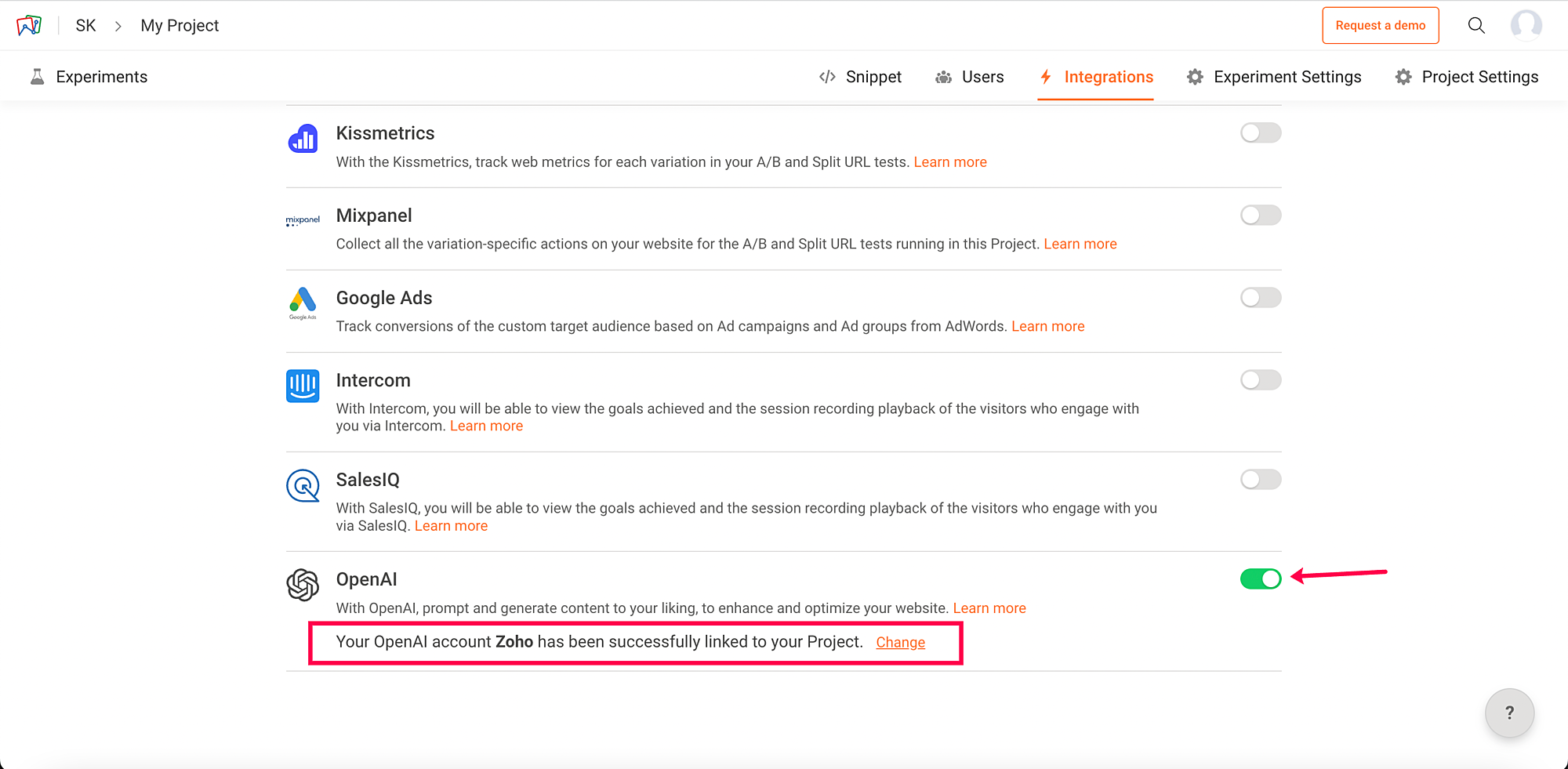The height and width of the screenshot is (769, 1568).
Task: Click the PageSense logo icon
Action: pyautogui.click(x=29, y=26)
